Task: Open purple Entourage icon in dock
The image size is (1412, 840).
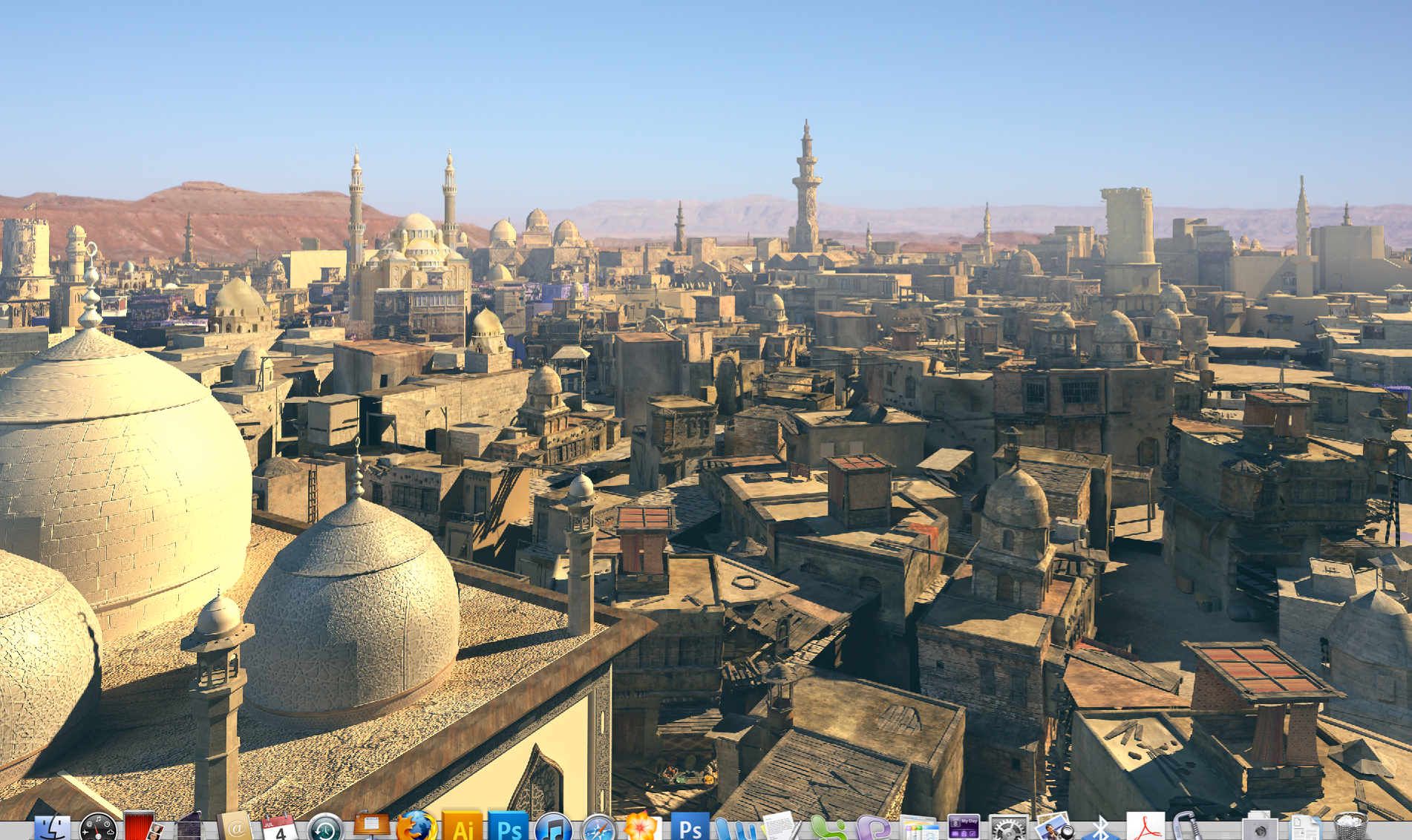Action: (873, 828)
